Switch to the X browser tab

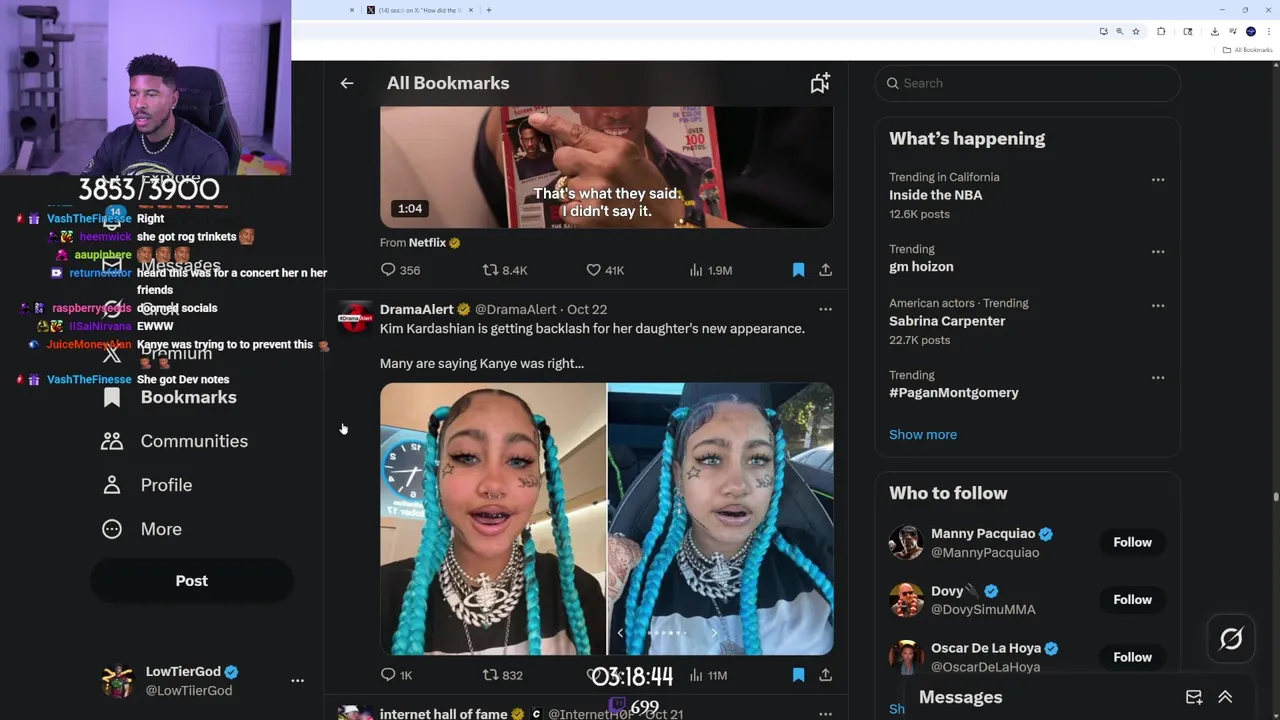pyautogui.click(x=418, y=10)
